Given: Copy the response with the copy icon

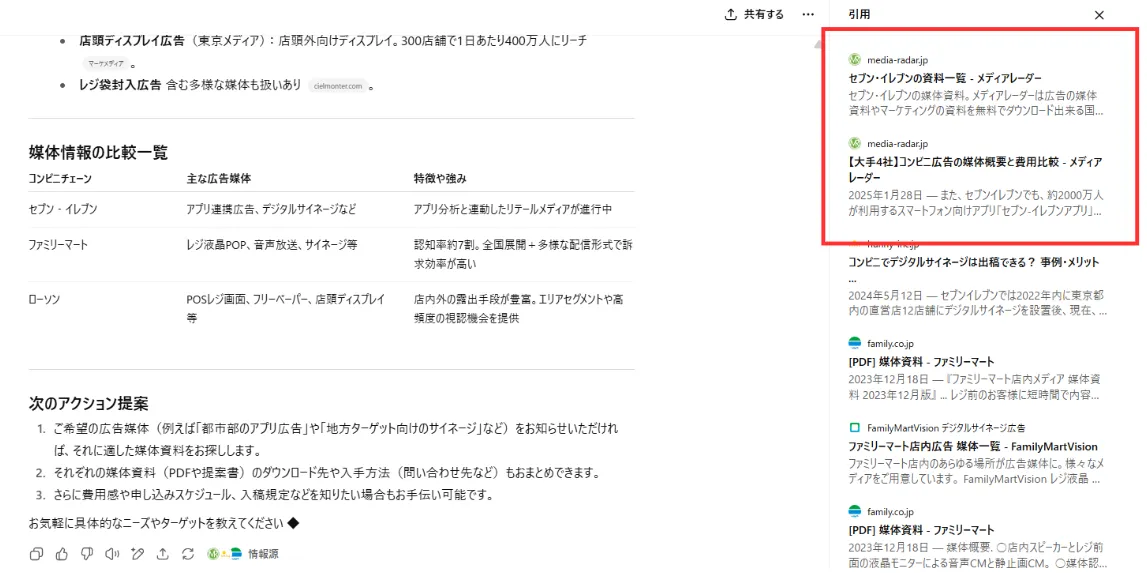Looking at the screenshot, I should click(x=37, y=553).
